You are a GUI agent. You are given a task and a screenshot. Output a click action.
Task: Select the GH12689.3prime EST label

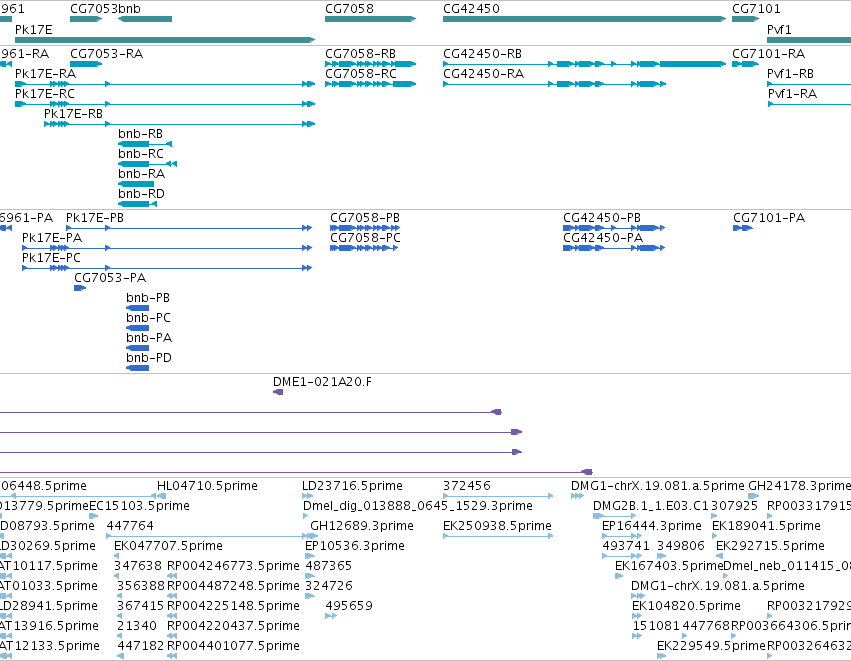[362, 526]
